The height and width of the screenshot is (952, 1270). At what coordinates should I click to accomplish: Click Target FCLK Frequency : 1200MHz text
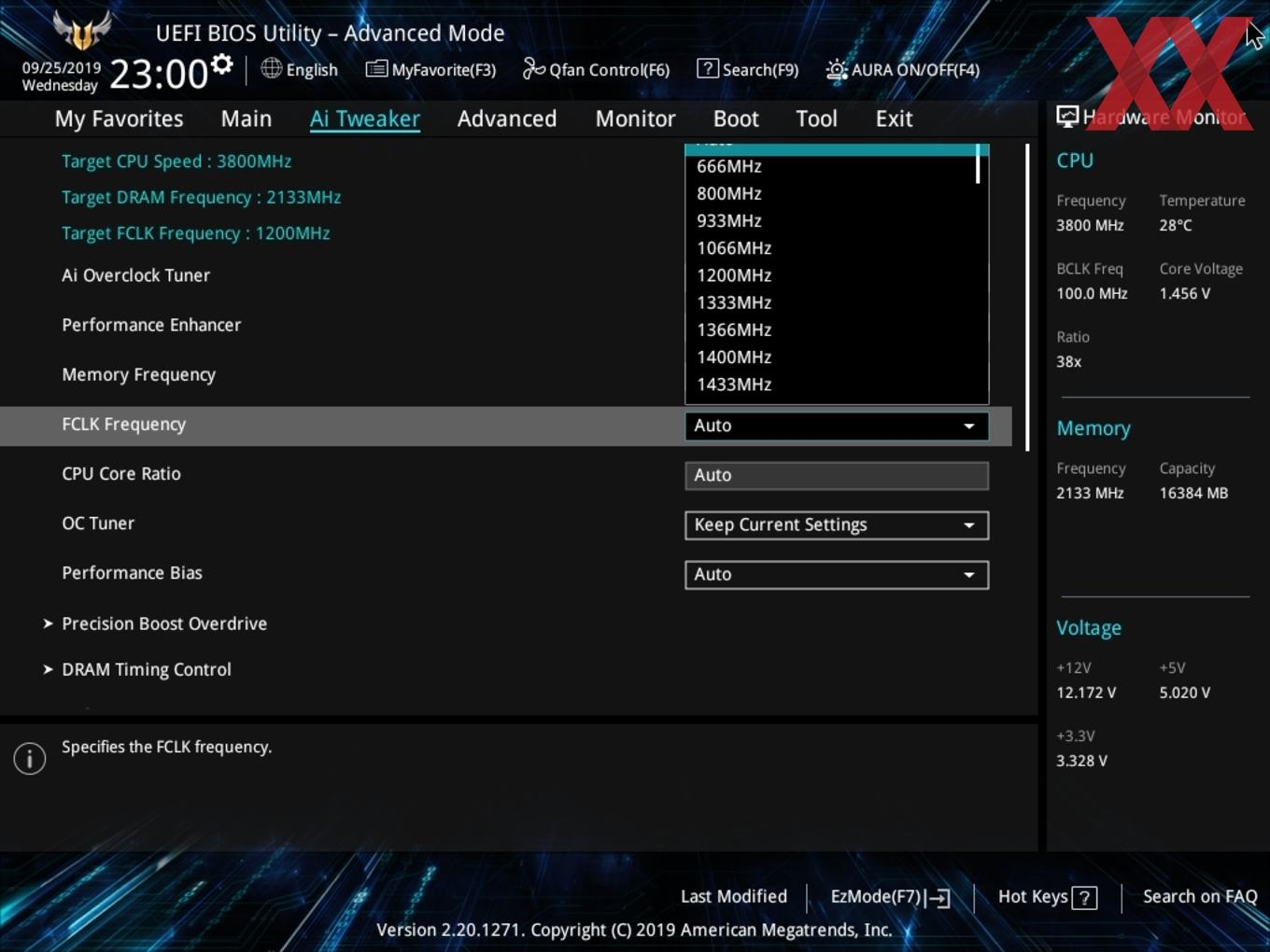[196, 233]
